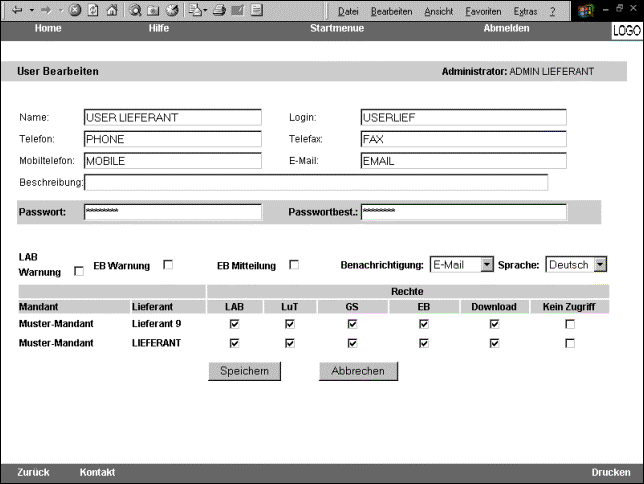Open the Hilfe navigation link
This screenshot has width=644, height=484.
coord(159,28)
